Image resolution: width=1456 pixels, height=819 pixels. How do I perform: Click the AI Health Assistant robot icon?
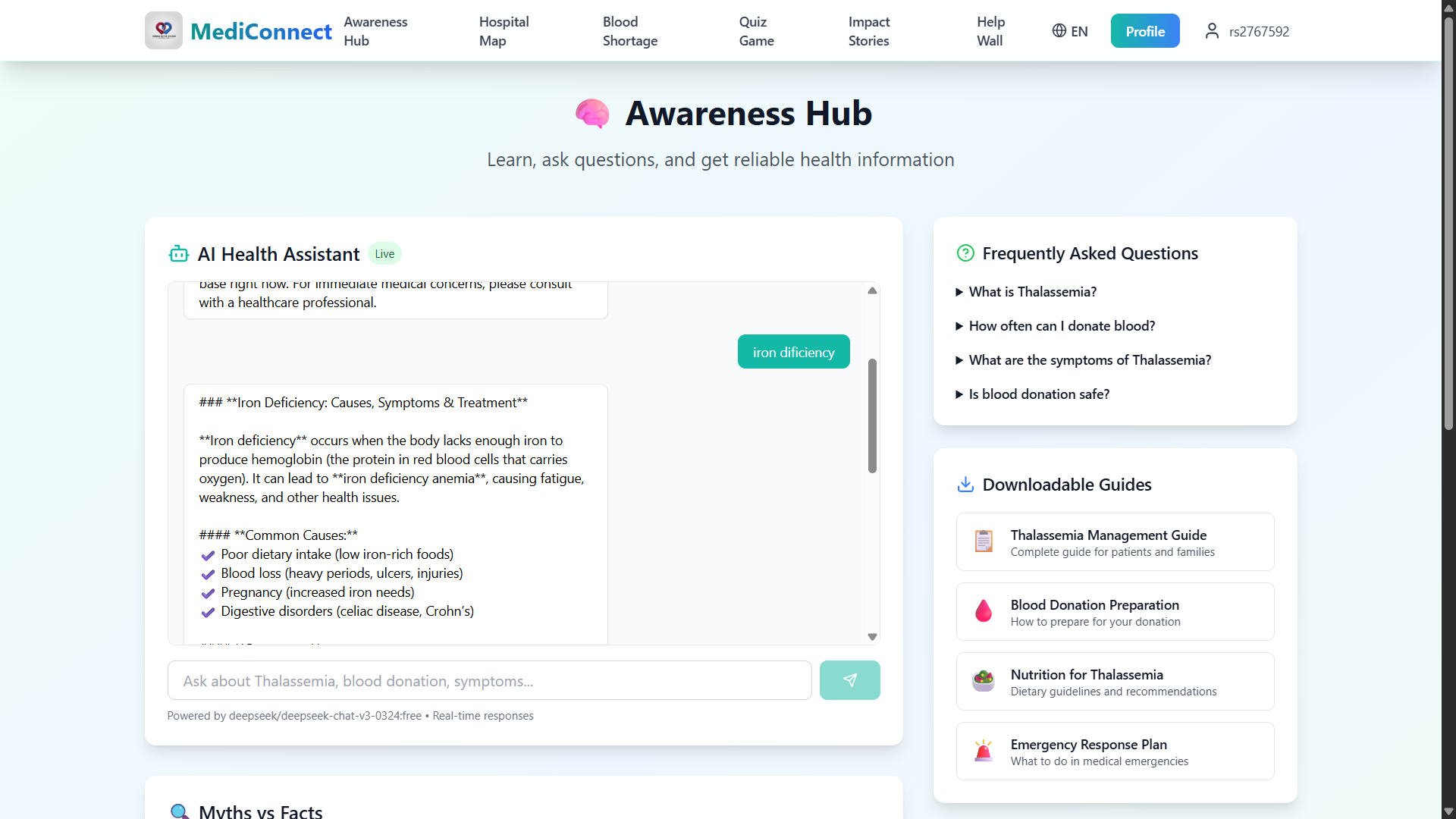coord(178,254)
